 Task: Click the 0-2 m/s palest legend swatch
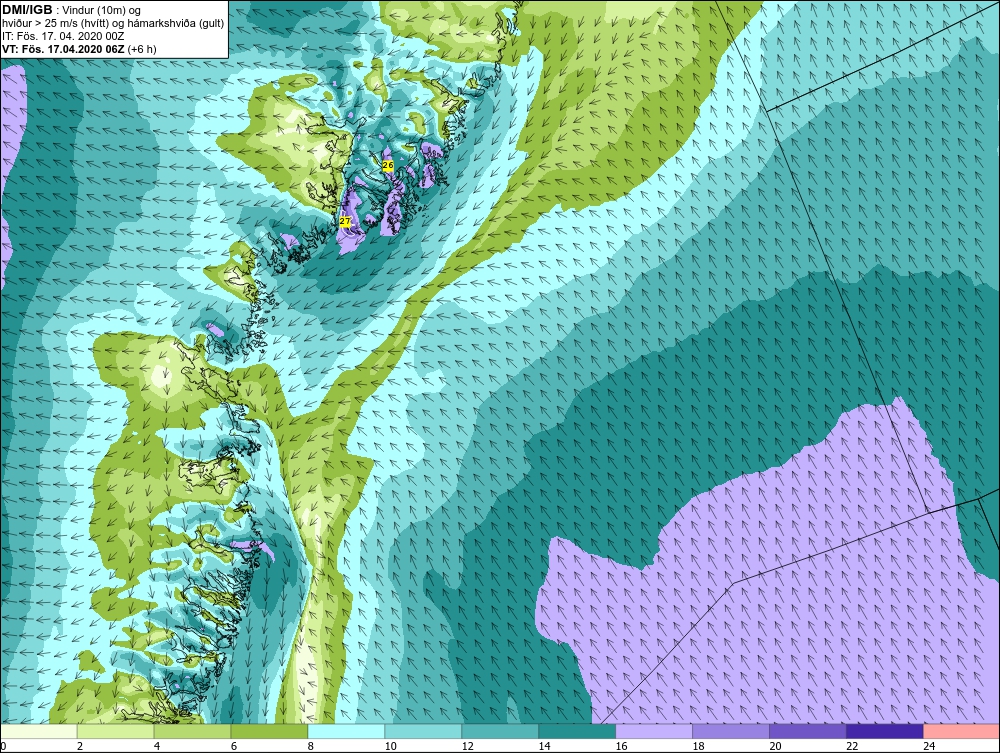[39, 731]
